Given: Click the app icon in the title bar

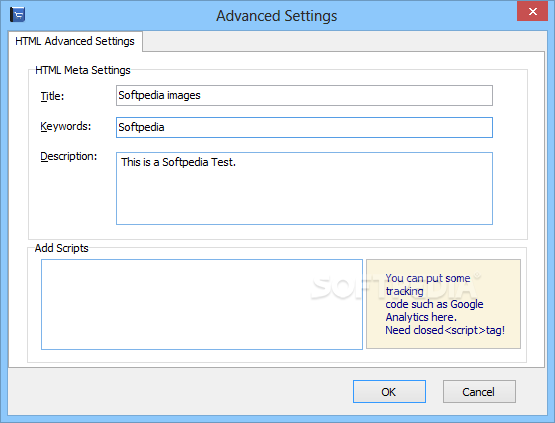Looking at the screenshot, I should (x=17, y=15).
